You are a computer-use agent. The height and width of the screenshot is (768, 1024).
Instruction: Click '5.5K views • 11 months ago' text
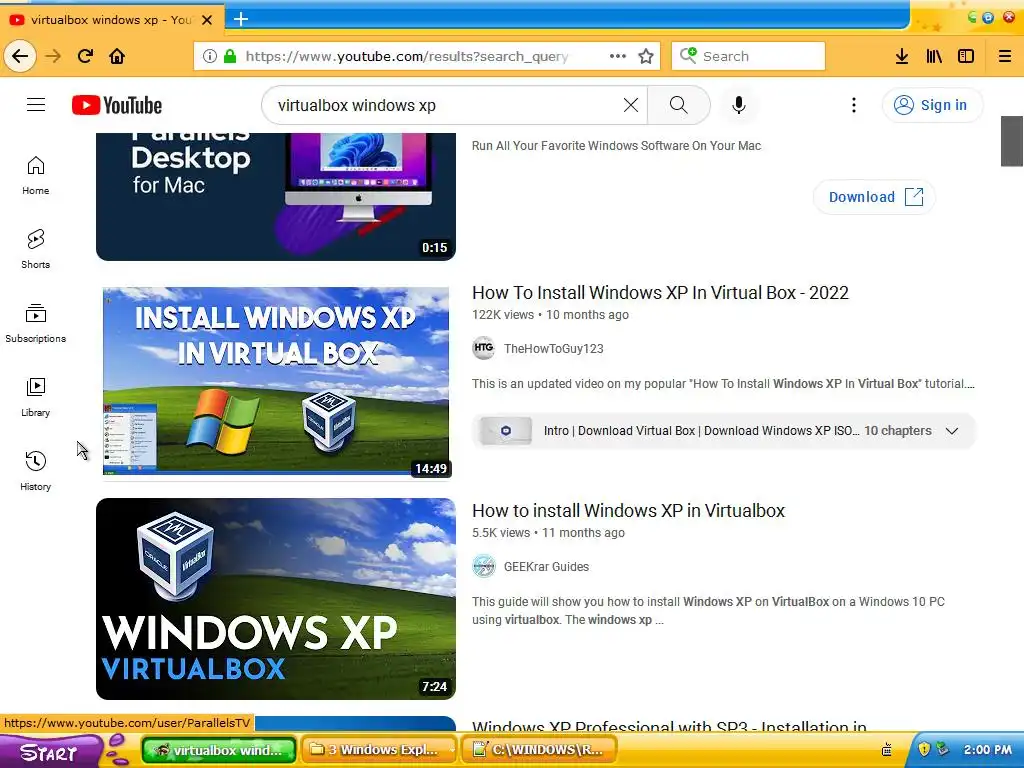point(549,533)
